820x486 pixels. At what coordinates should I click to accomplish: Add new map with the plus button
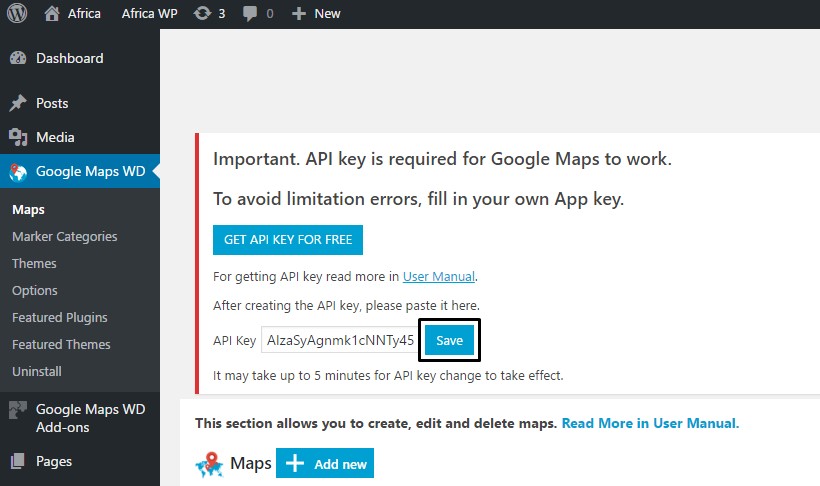point(324,464)
